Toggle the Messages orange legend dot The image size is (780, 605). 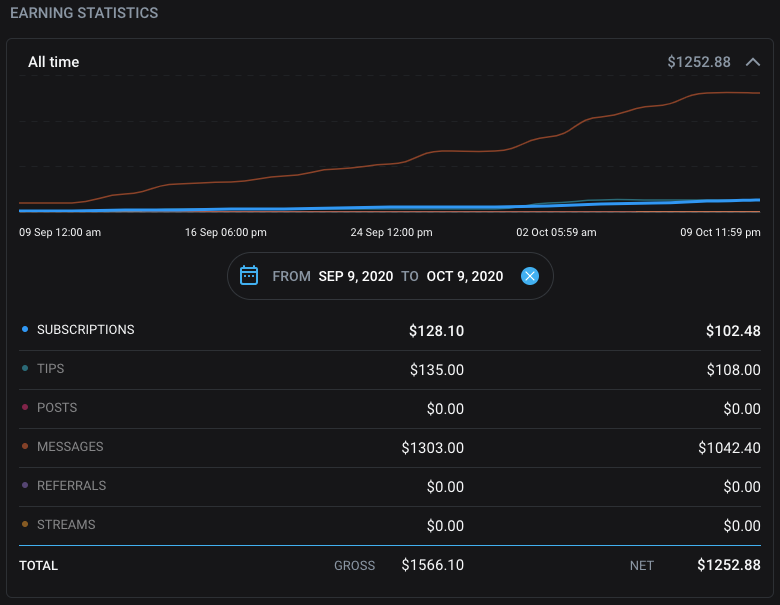point(25,446)
